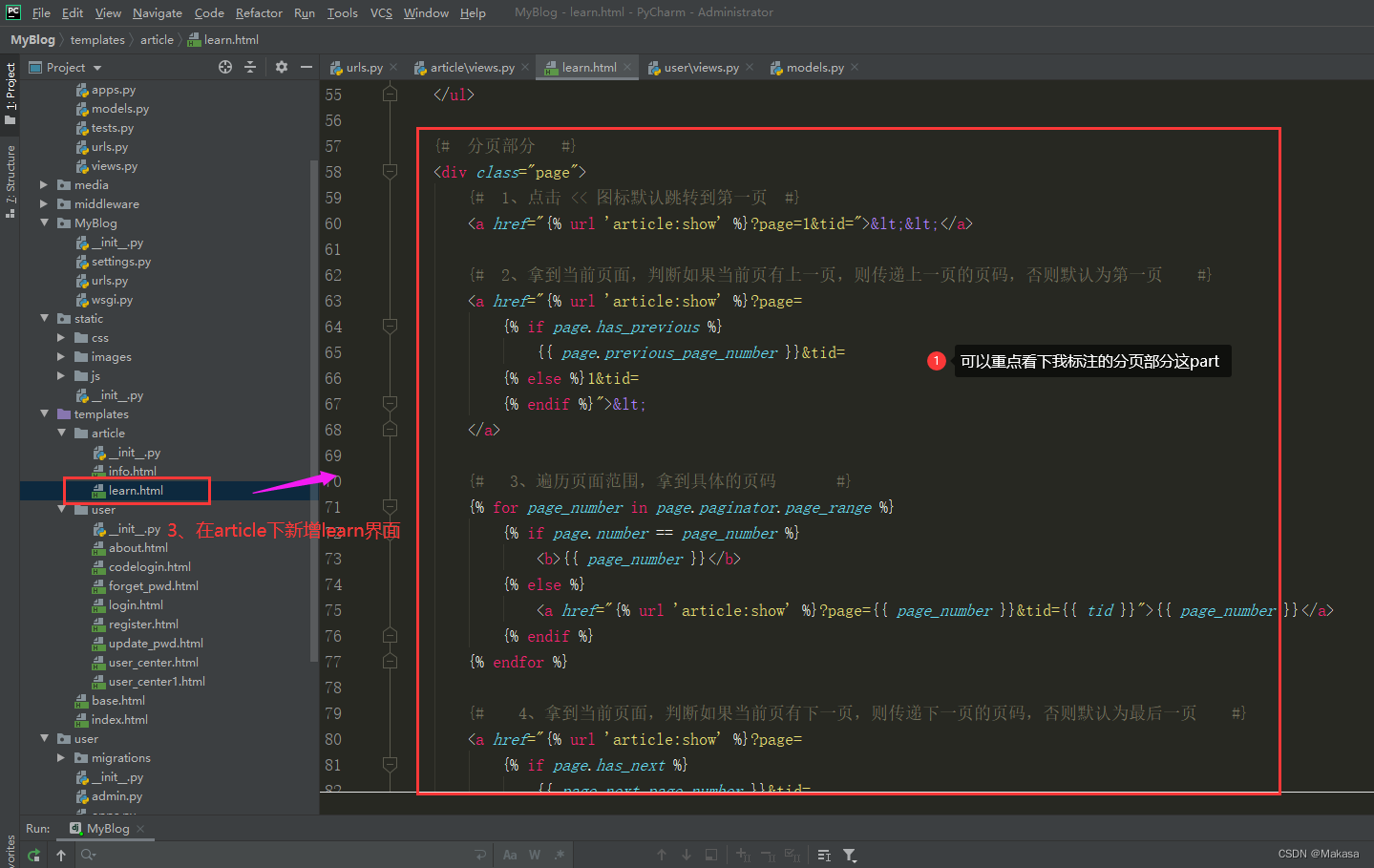Toggle the regex search option
1374x868 pixels.
coord(560,855)
